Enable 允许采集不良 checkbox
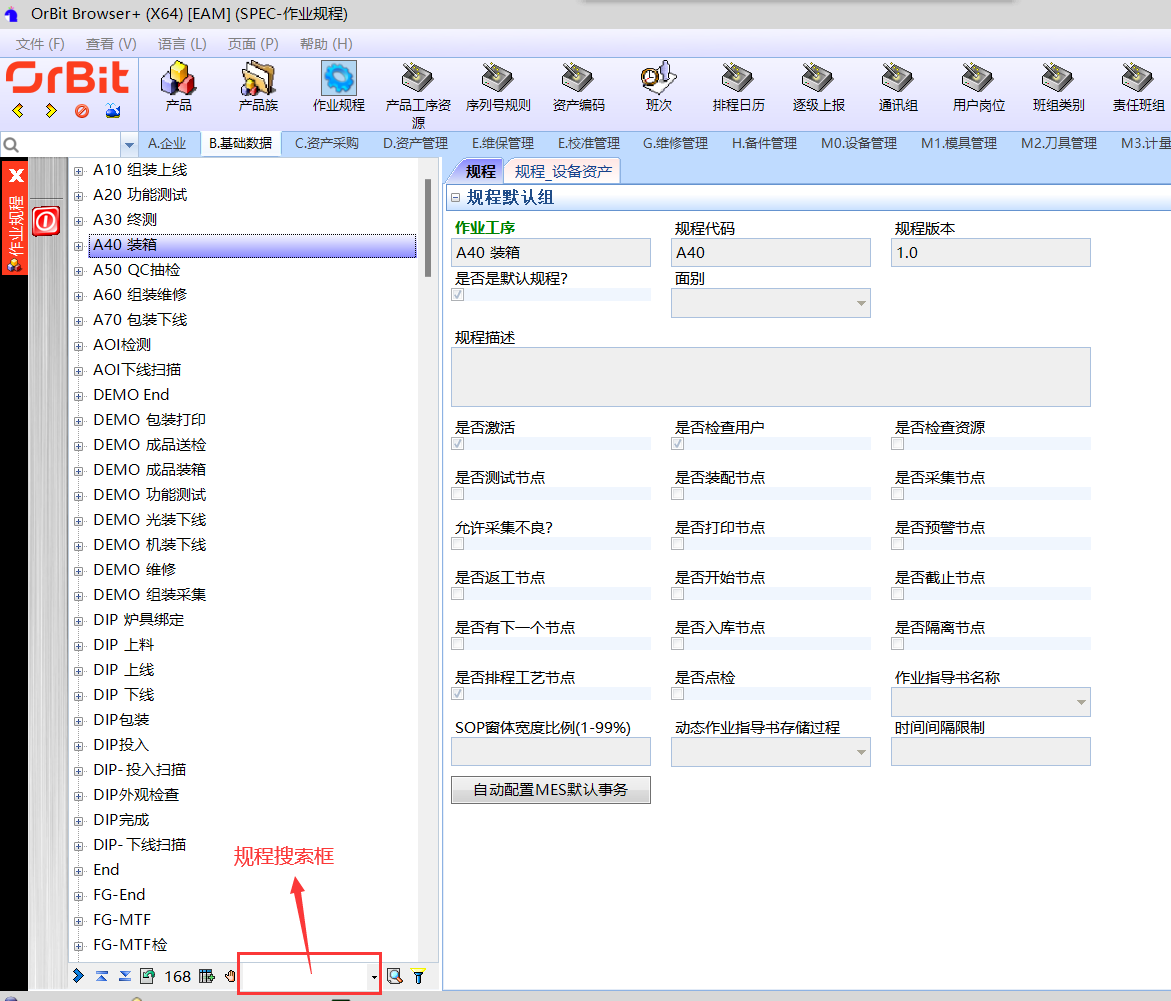 tap(458, 544)
